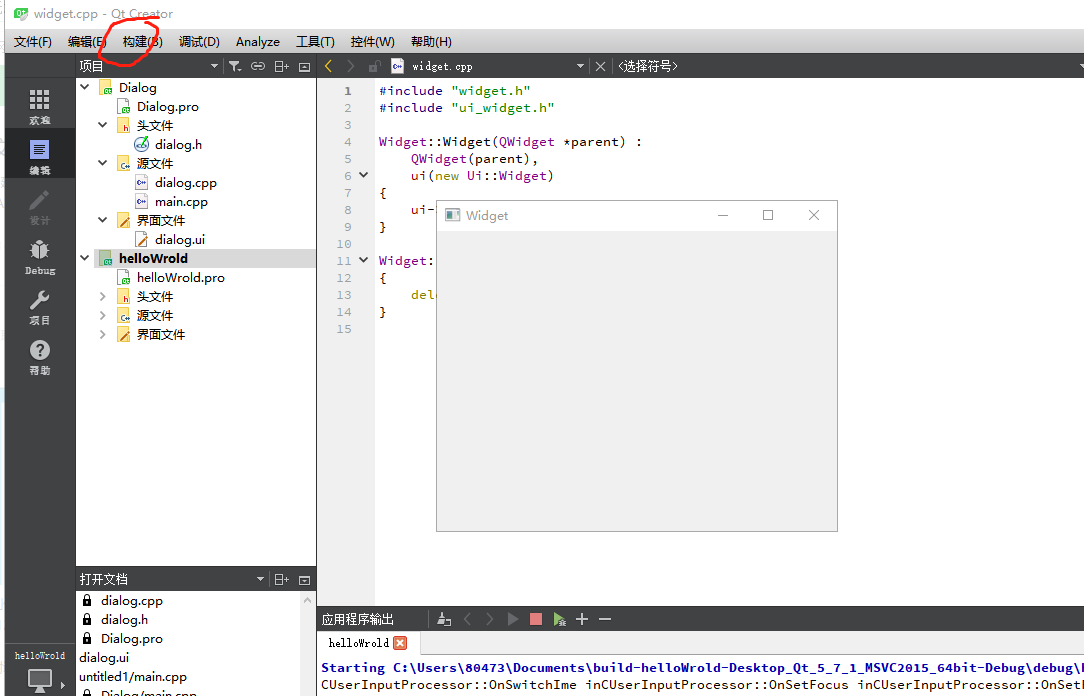Open the 项目 Projects mode
Image resolution: width=1084 pixels, height=696 pixels.
(x=39, y=306)
